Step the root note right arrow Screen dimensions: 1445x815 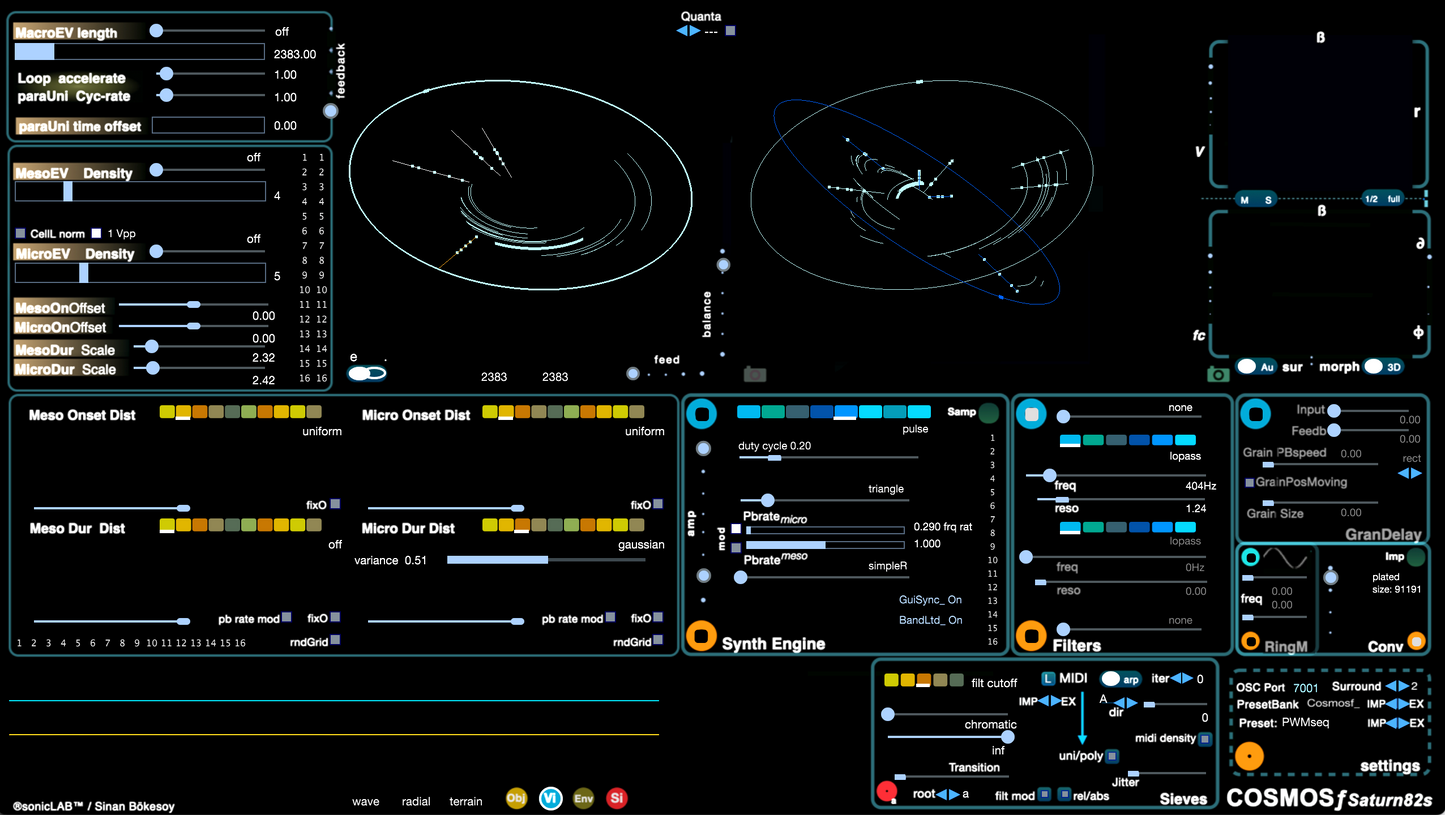point(954,795)
